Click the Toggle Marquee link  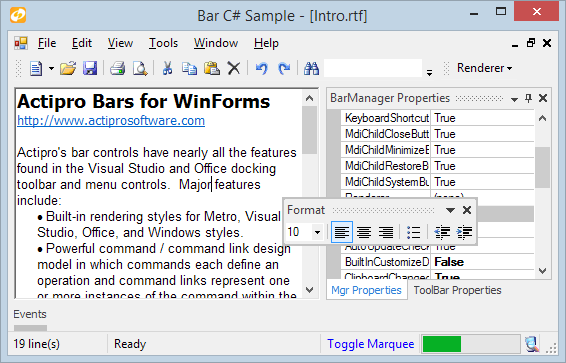(371, 344)
